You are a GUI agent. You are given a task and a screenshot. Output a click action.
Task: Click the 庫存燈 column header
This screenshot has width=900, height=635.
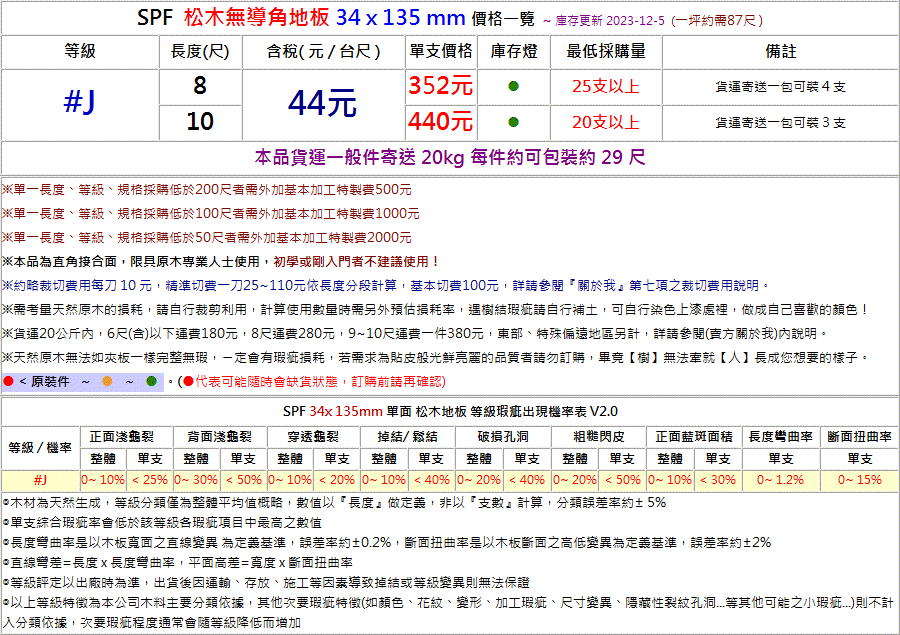[514, 52]
